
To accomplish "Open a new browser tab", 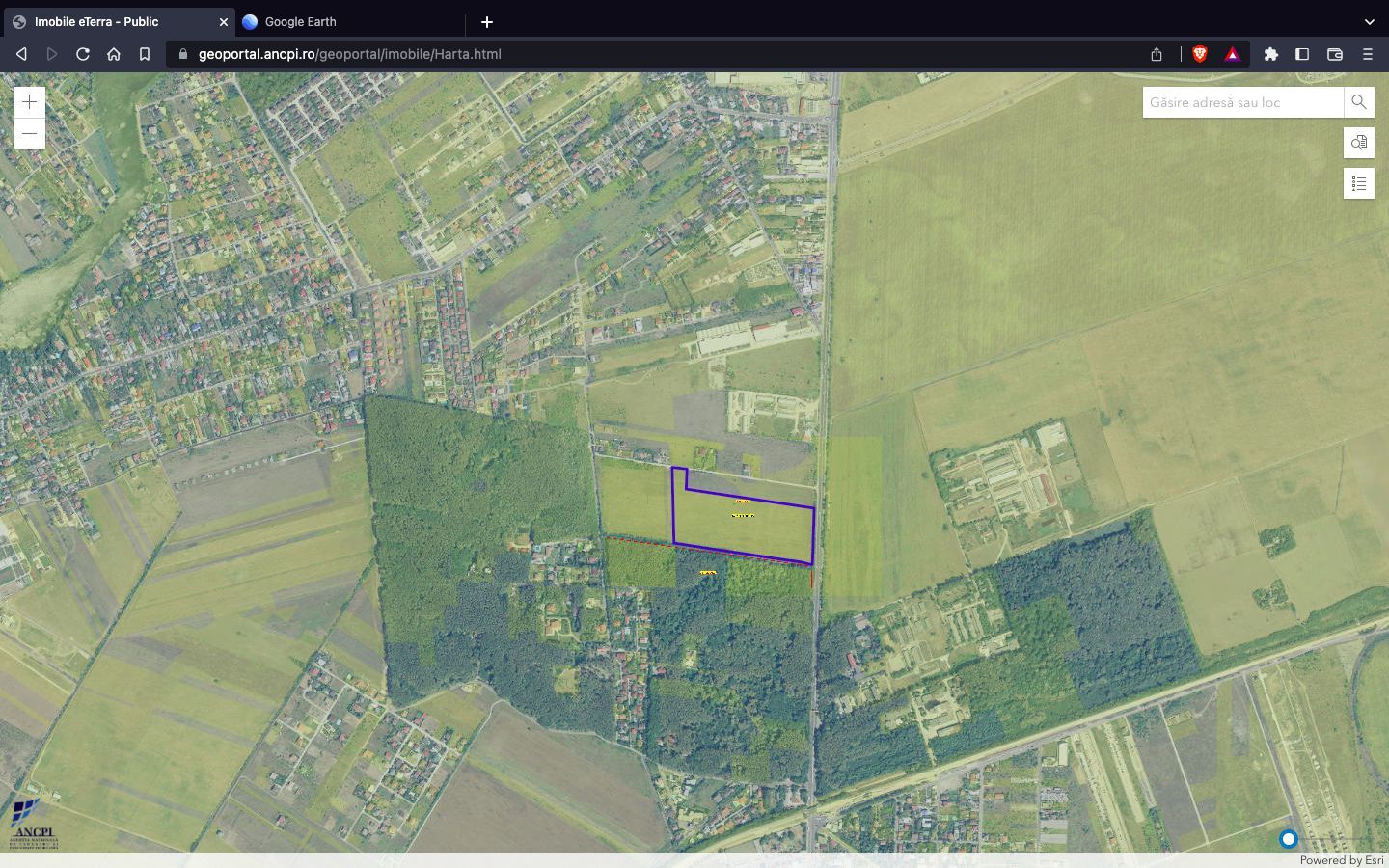I will [487, 21].
